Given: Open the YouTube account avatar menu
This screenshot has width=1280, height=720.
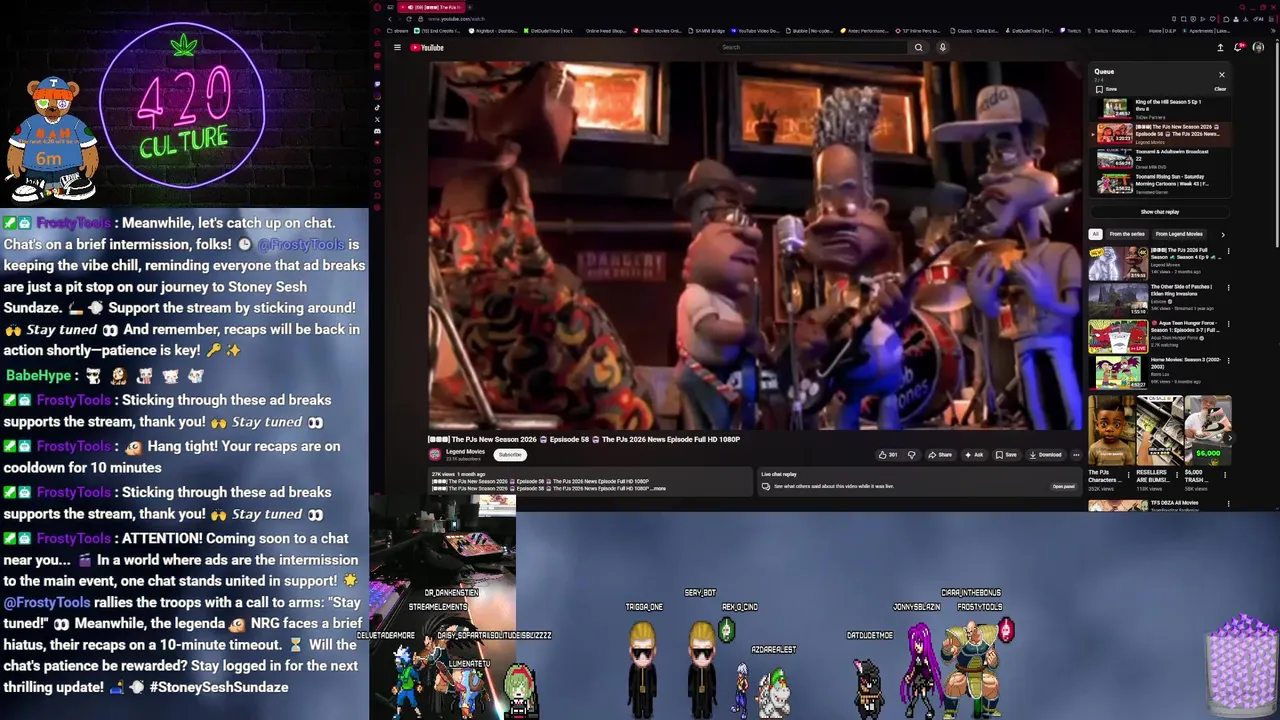Looking at the screenshot, I should tap(1258, 47).
